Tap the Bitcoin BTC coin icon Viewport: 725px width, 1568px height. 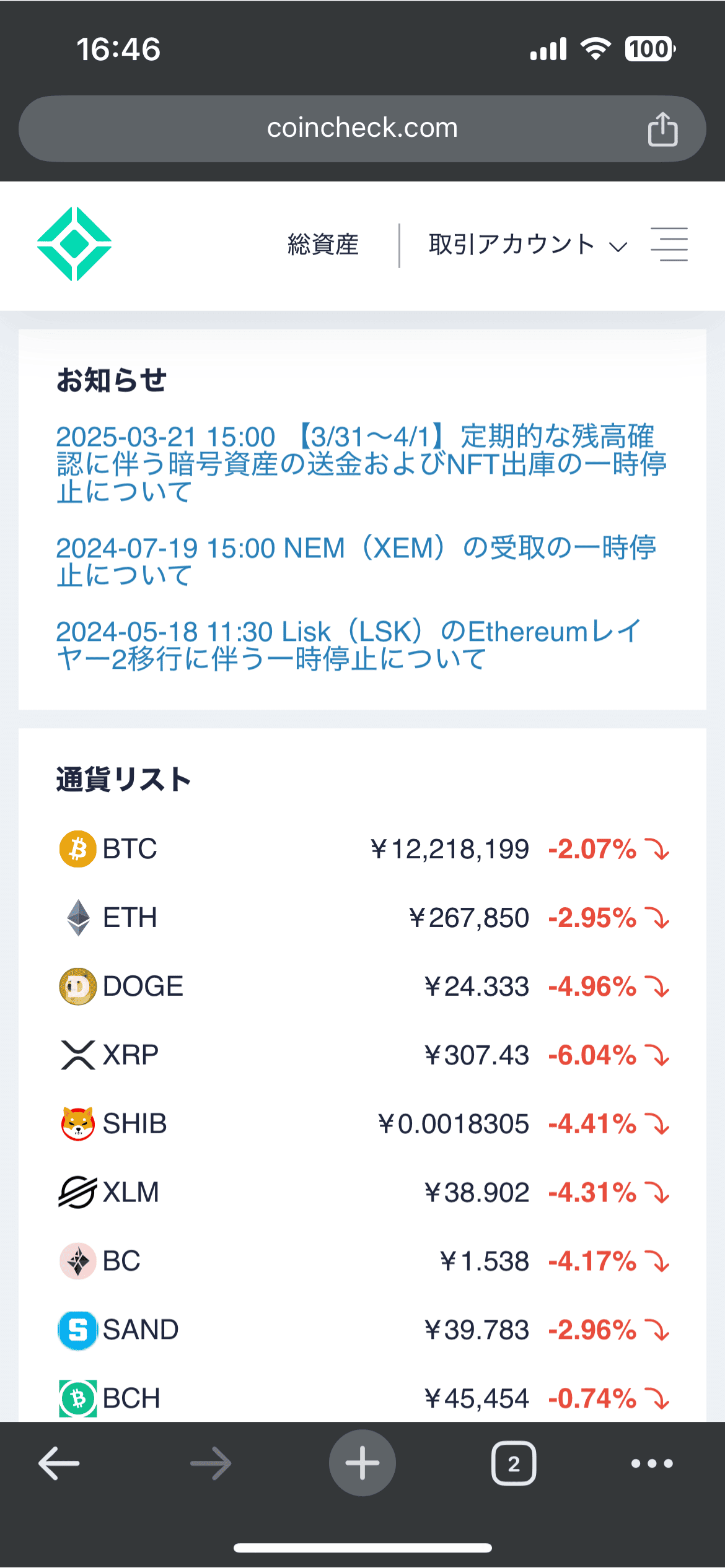tap(77, 849)
